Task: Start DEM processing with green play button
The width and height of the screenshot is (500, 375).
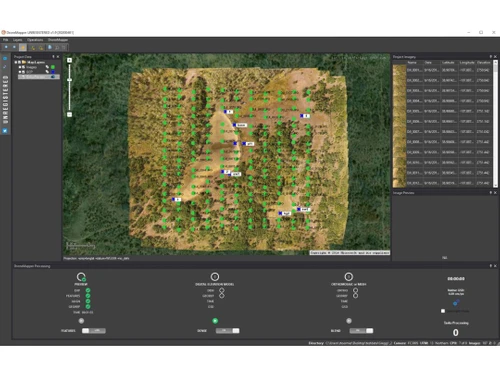Action: pos(215,321)
